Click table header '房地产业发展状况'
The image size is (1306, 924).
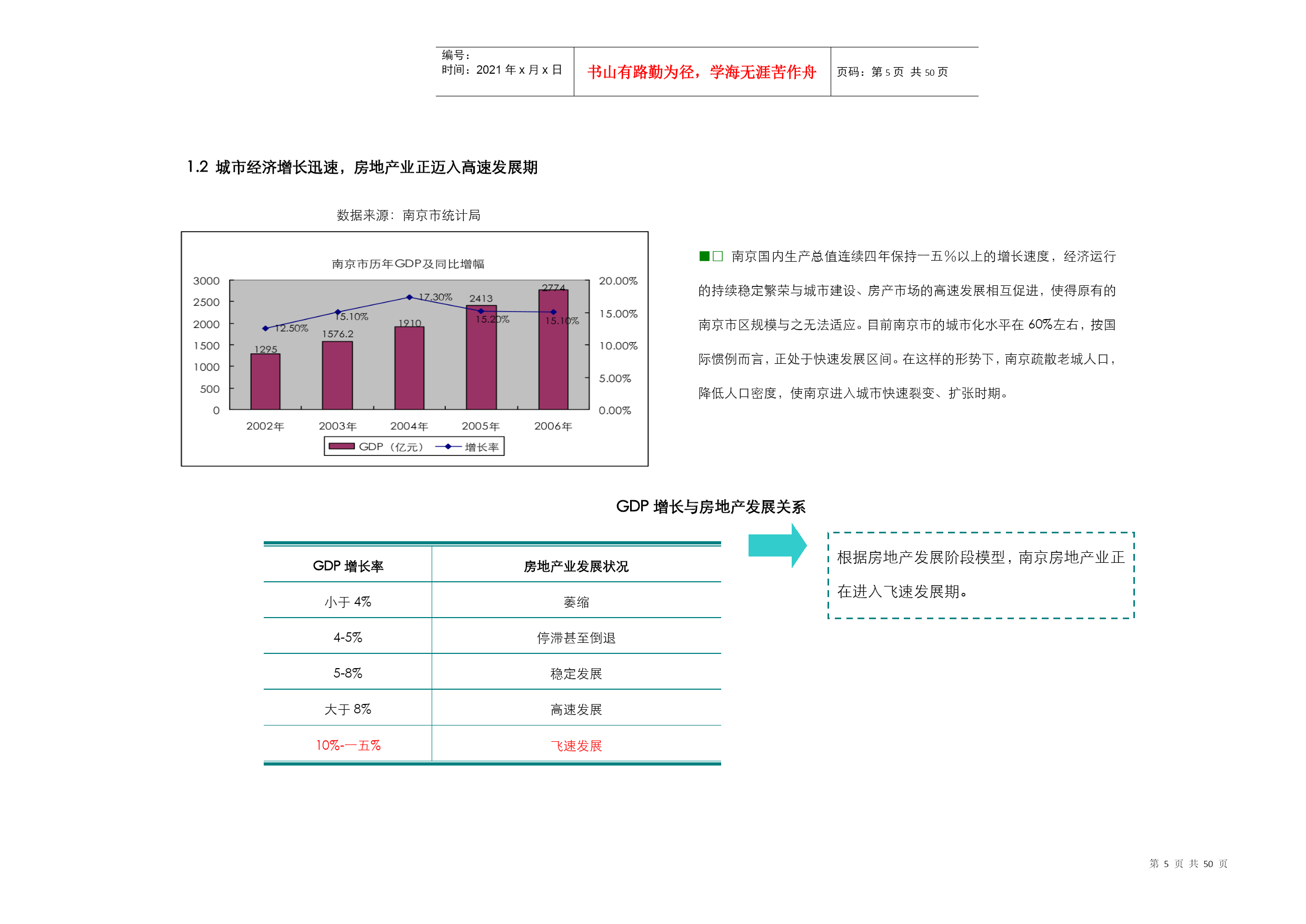pyautogui.click(x=576, y=566)
